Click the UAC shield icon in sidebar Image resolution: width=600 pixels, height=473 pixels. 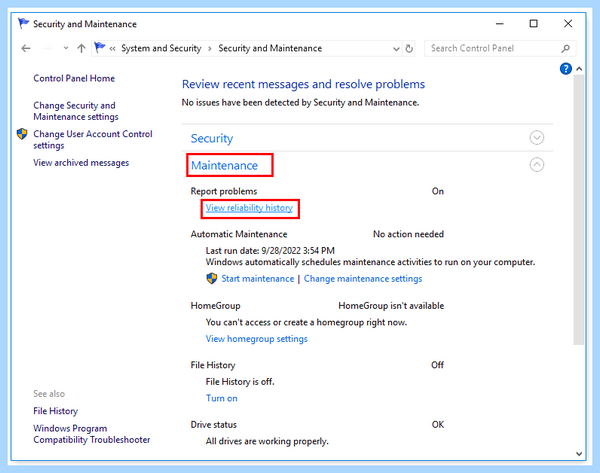click(x=22, y=134)
